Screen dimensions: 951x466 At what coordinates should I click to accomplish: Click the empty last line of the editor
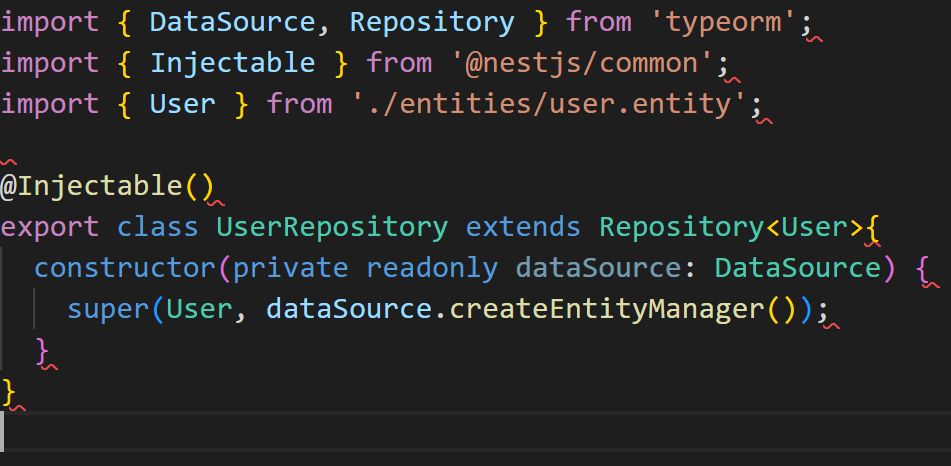pyautogui.click(x=476, y=431)
